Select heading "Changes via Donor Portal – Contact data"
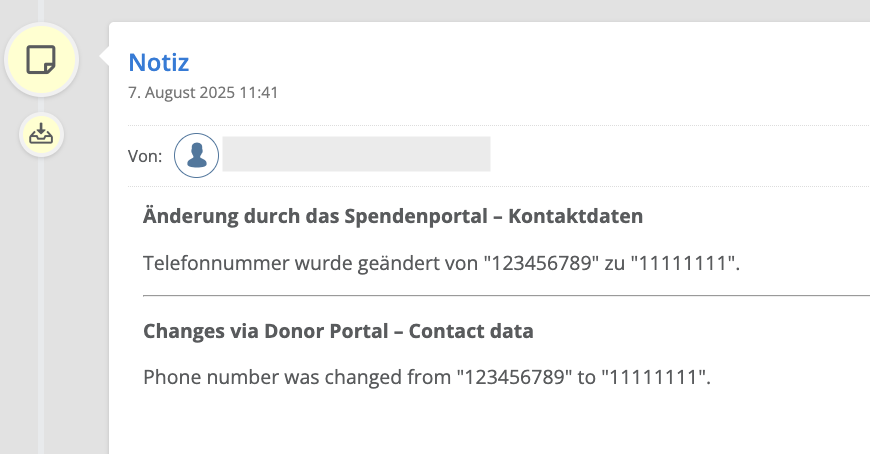Image resolution: width=870 pixels, height=454 pixels. pos(338,331)
